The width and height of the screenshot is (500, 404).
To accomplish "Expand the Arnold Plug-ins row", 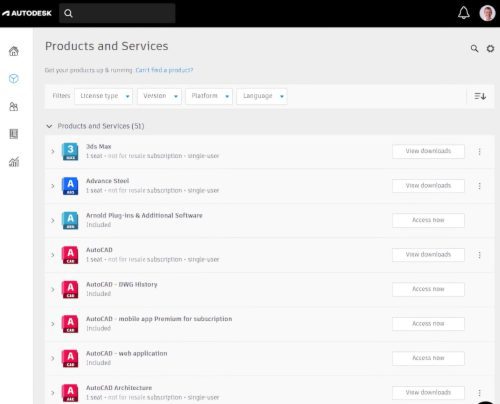I will pyautogui.click(x=52, y=220).
